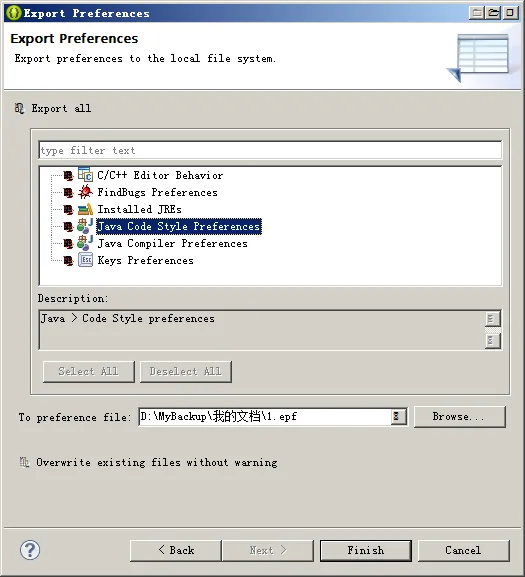The image size is (525, 577).
Task: Click the Eclipse icon in the title bar
Action: coord(14,13)
